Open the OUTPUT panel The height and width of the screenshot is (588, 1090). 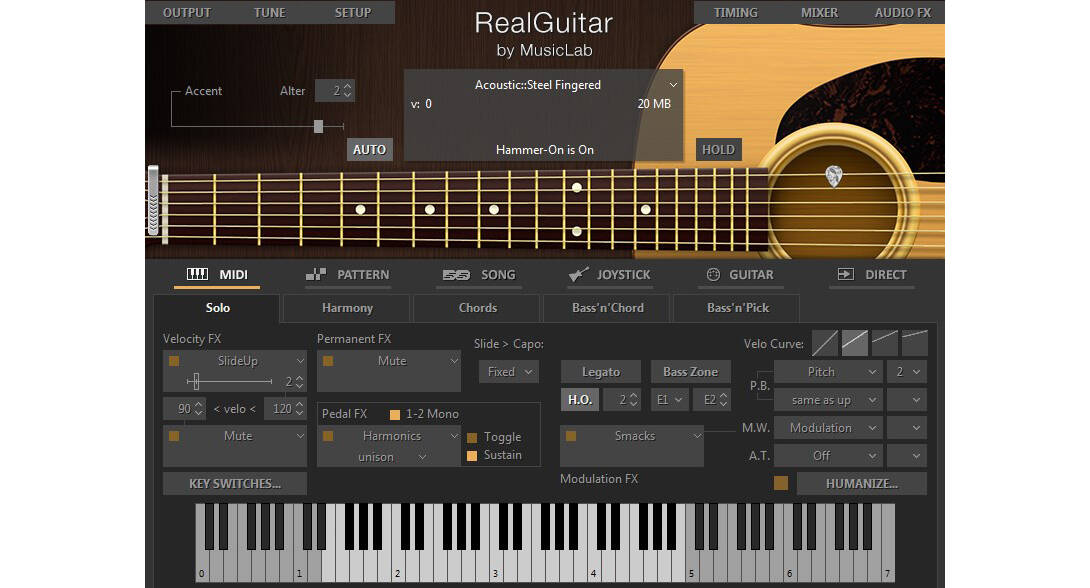pyautogui.click(x=187, y=13)
